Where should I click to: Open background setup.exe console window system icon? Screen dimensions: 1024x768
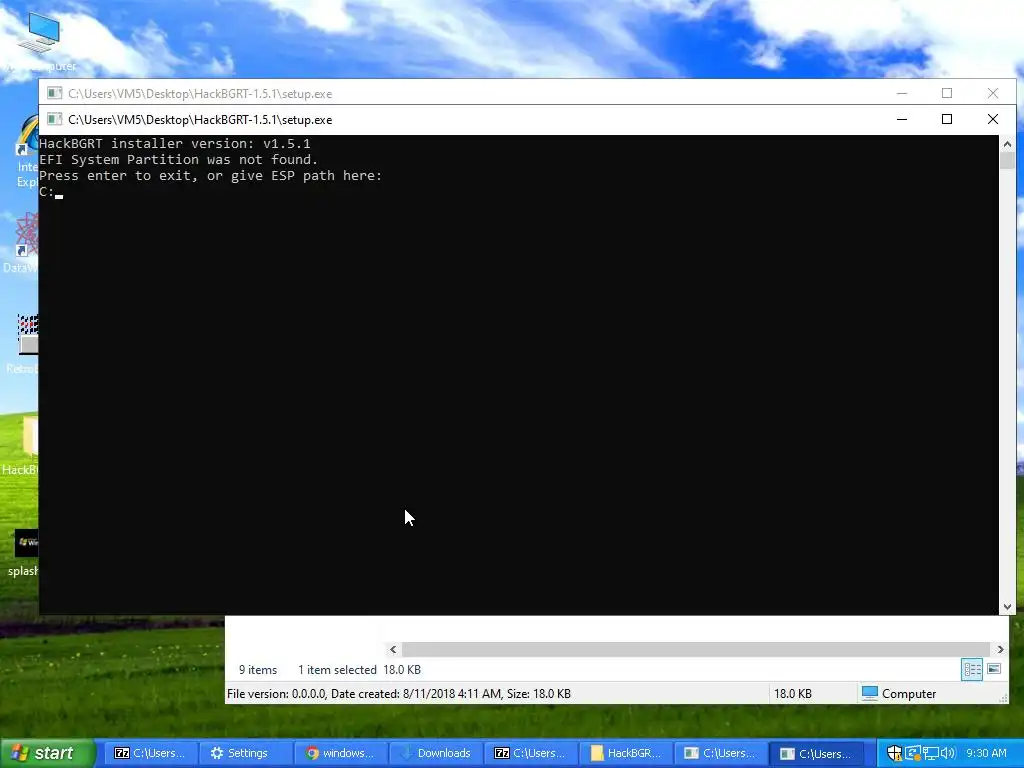tap(55, 93)
